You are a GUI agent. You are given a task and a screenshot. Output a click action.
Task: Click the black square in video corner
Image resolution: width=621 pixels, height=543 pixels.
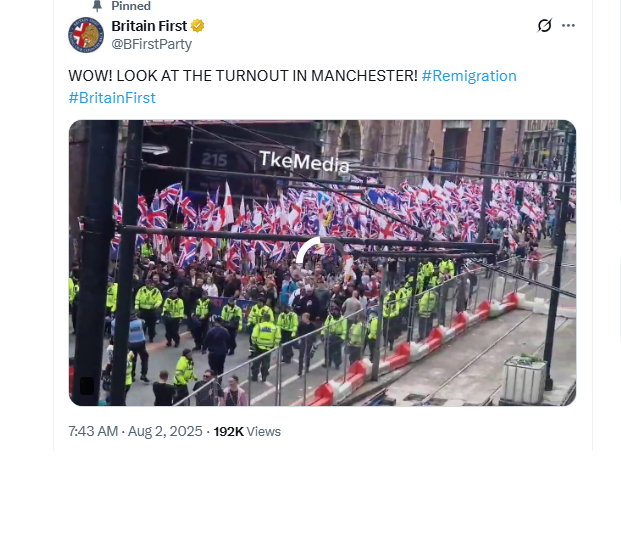[x=87, y=386]
